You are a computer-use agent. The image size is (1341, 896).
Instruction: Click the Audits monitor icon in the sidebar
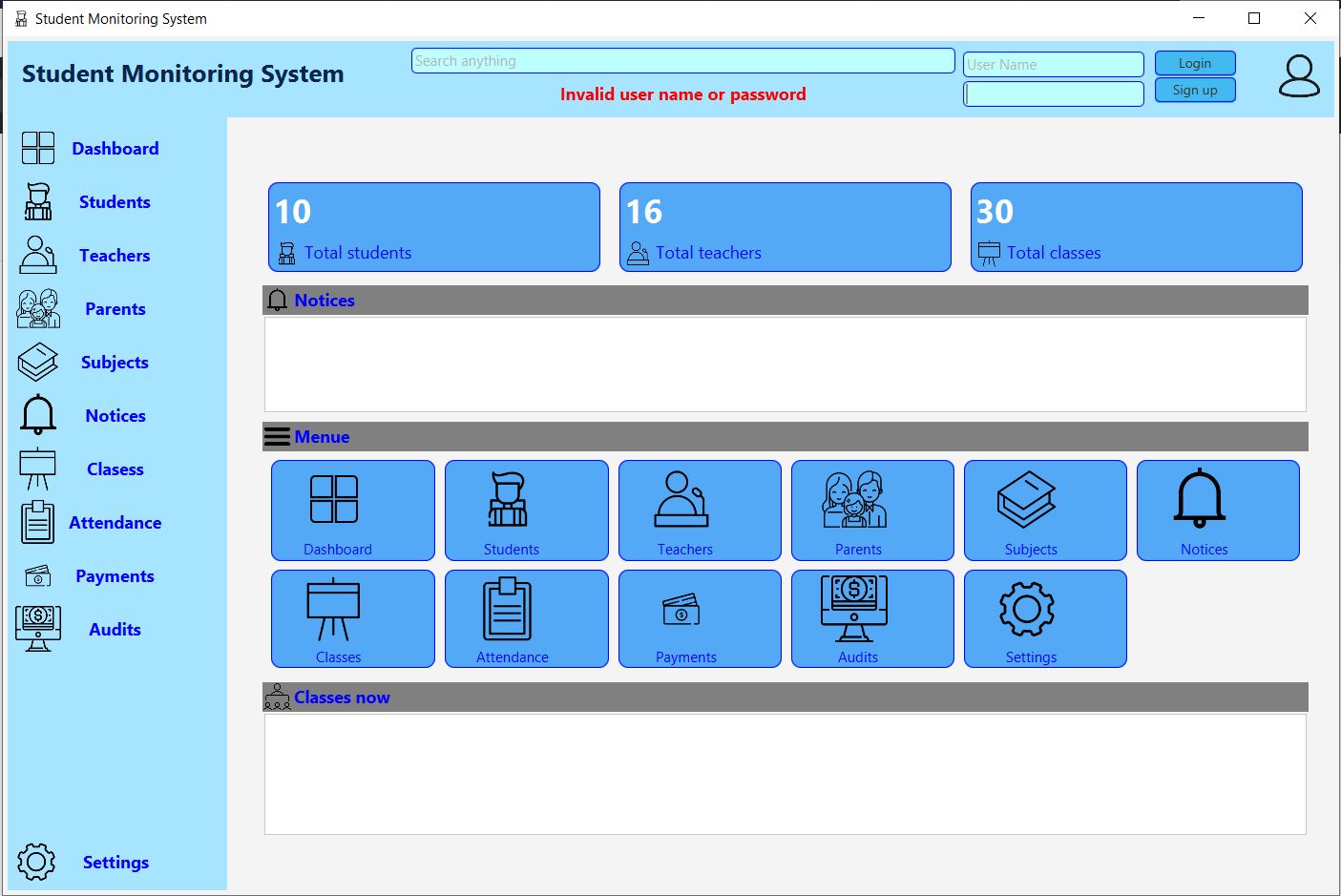(38, 629)
